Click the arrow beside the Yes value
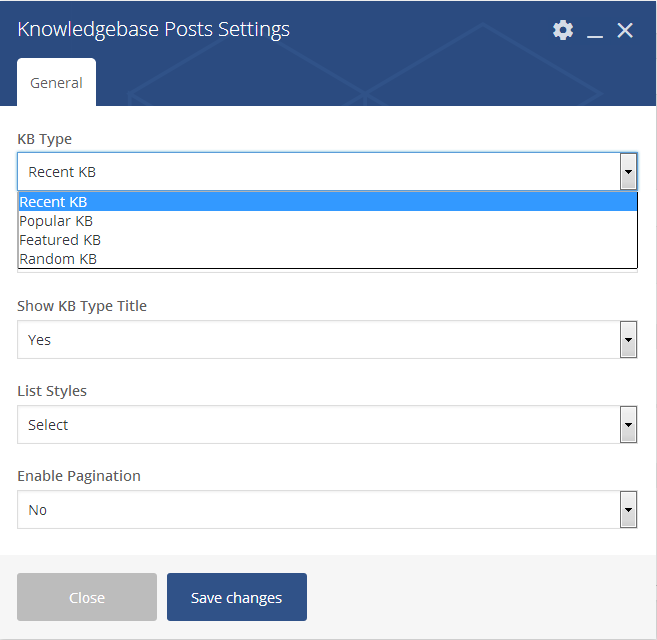This screenshot has height=640, width=657. 628,339
